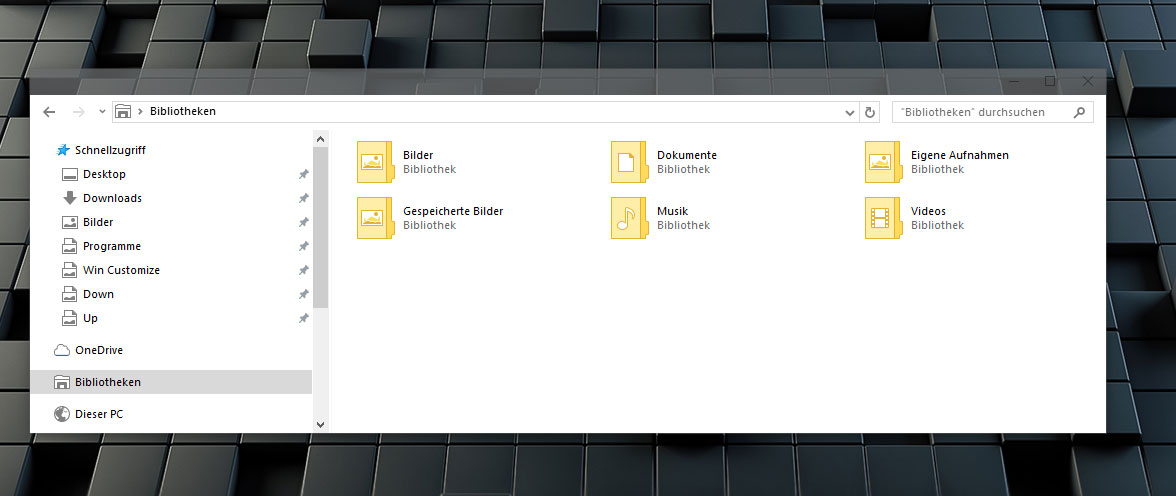Click the Win Customize folder icon
The height and width of the screenshot is (496, 1176).
coord(69,270)
